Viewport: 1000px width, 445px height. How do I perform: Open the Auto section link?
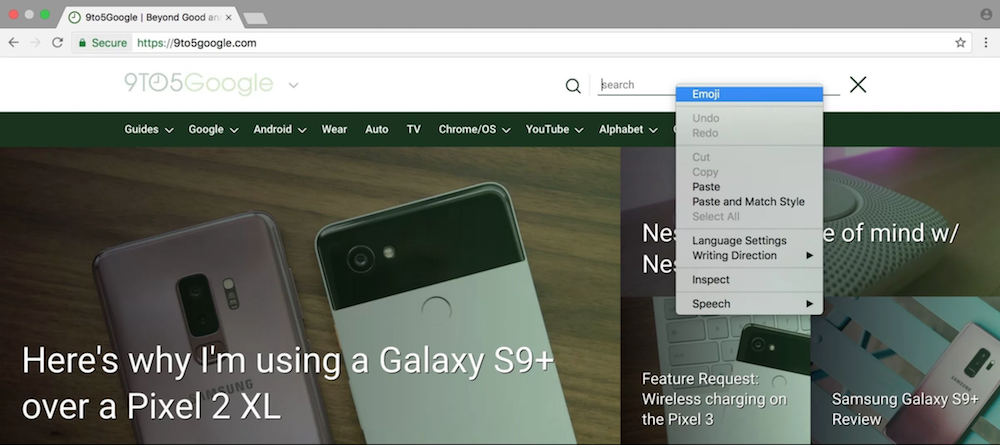[x=376, y=129]
